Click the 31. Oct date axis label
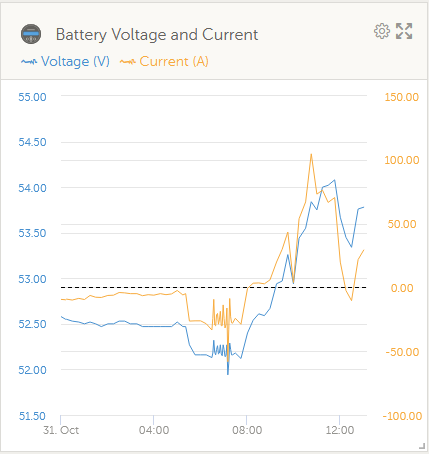 point(61,430)
